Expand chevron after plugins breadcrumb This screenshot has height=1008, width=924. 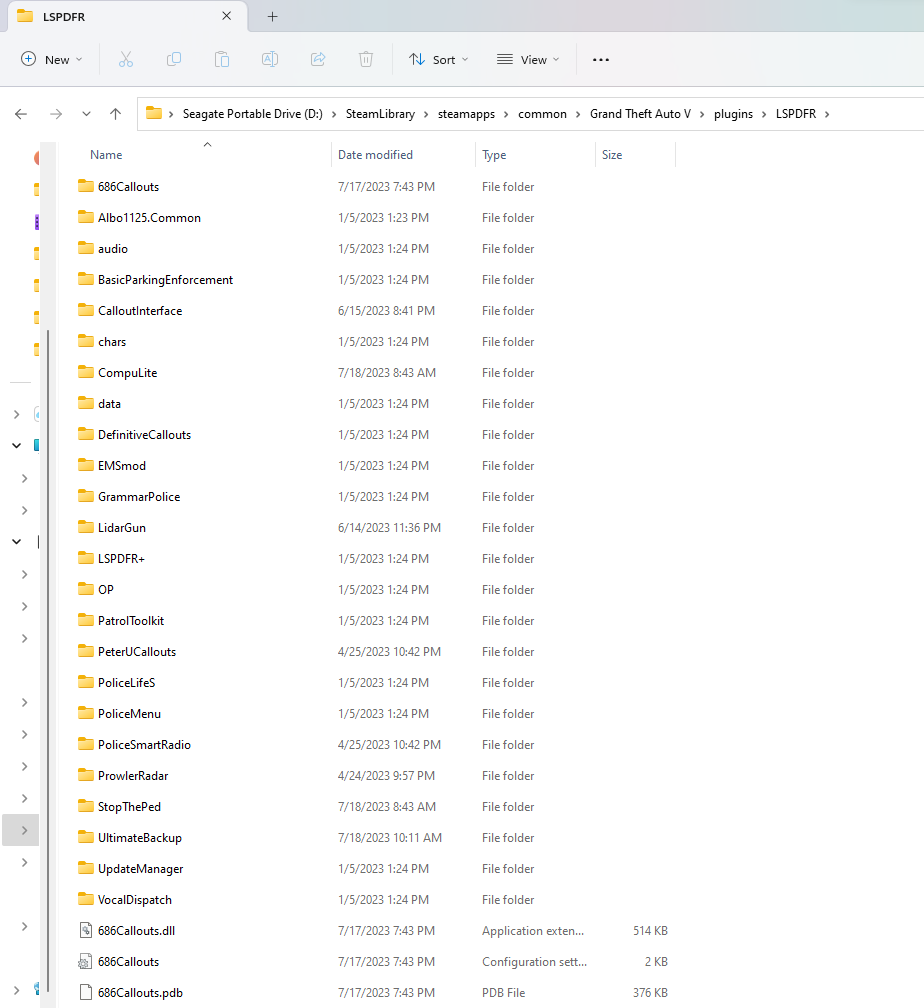click(764, 114)
